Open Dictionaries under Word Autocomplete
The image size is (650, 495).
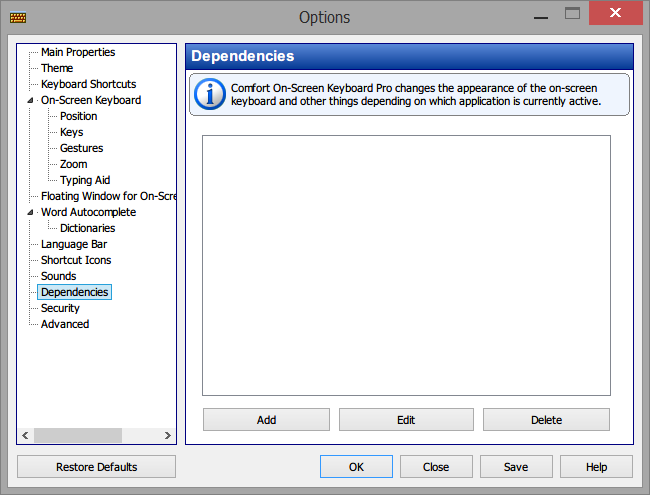click(87, 228)
